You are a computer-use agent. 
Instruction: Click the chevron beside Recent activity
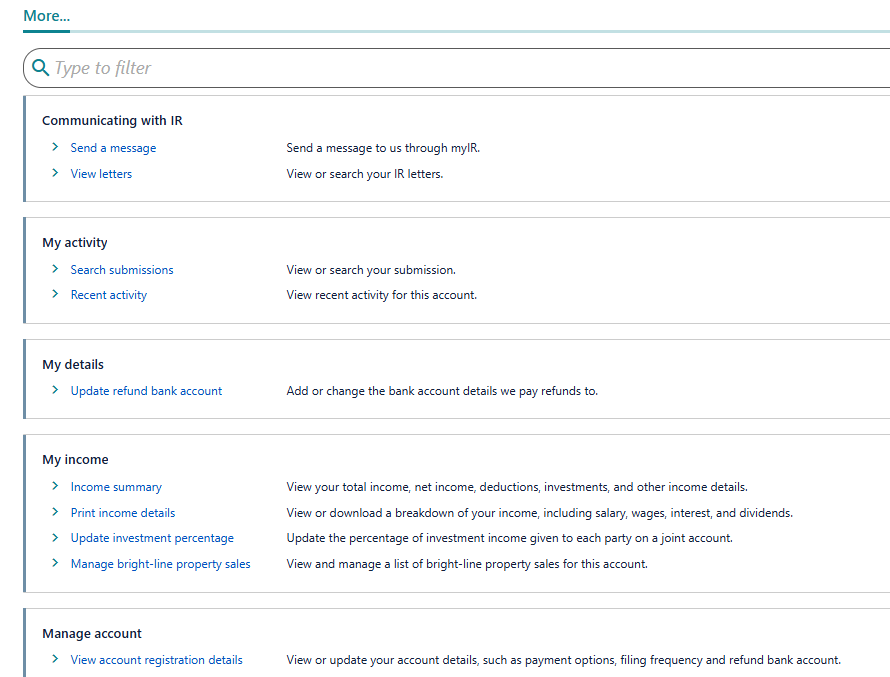[x=56, y=294]
